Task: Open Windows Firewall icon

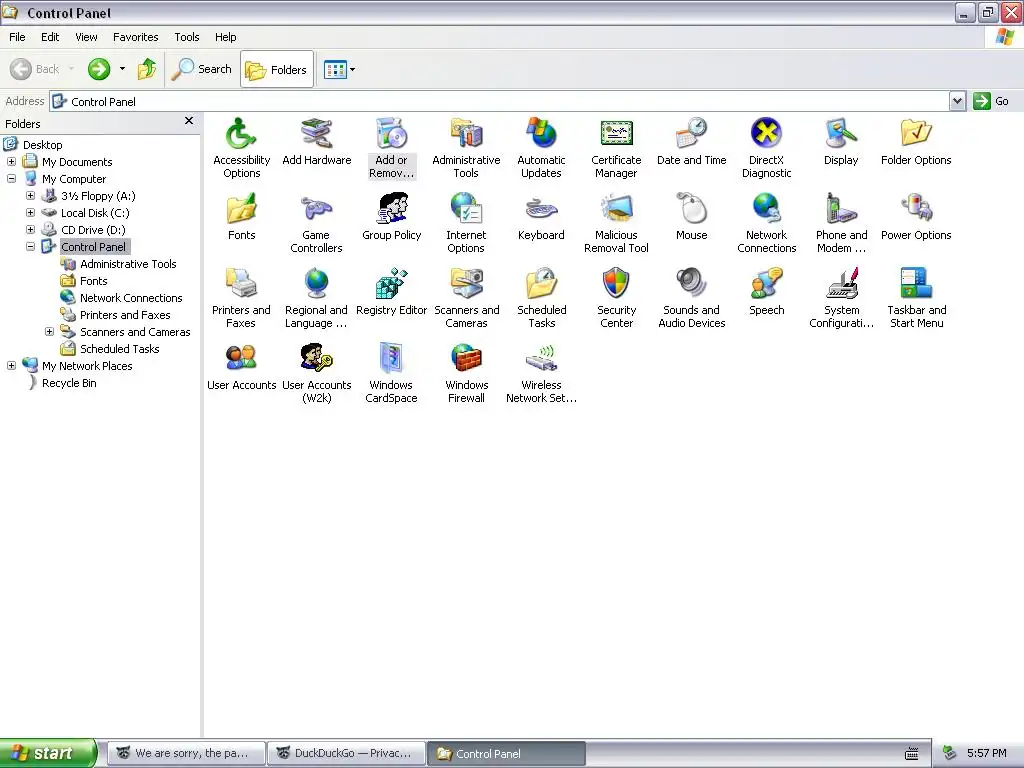Action: 466,374
